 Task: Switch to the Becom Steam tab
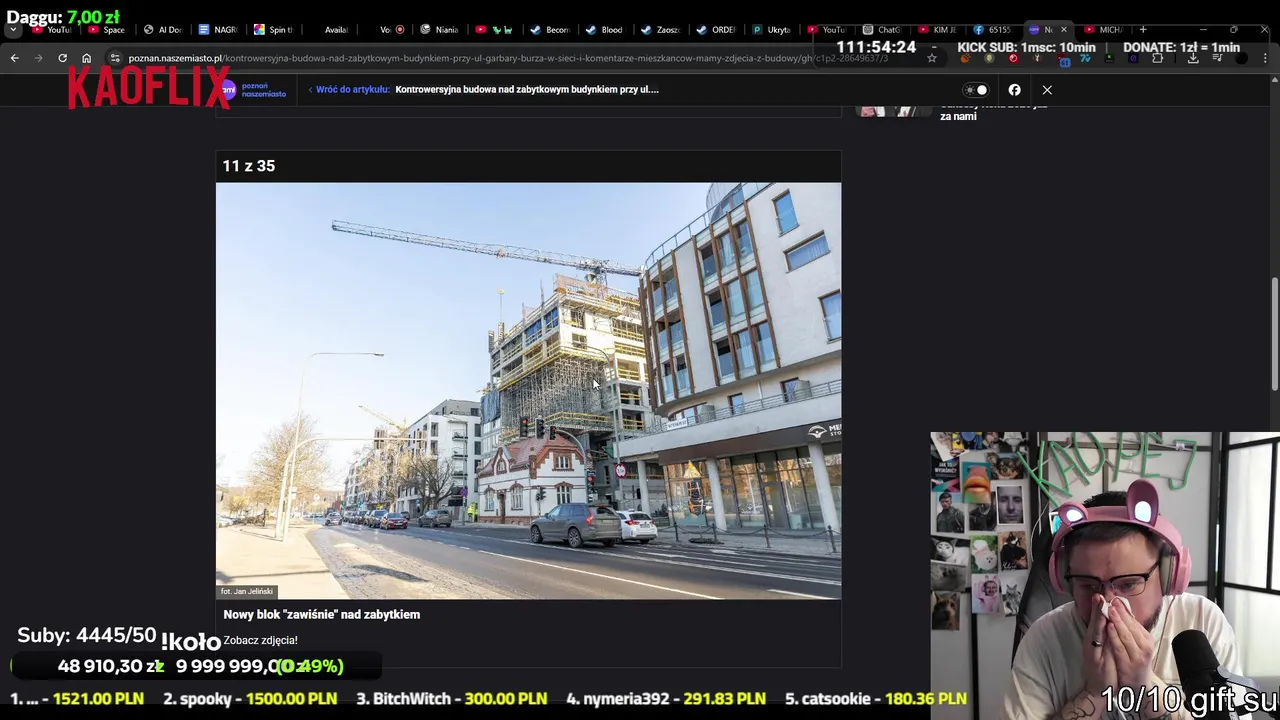tap(550, 30)
